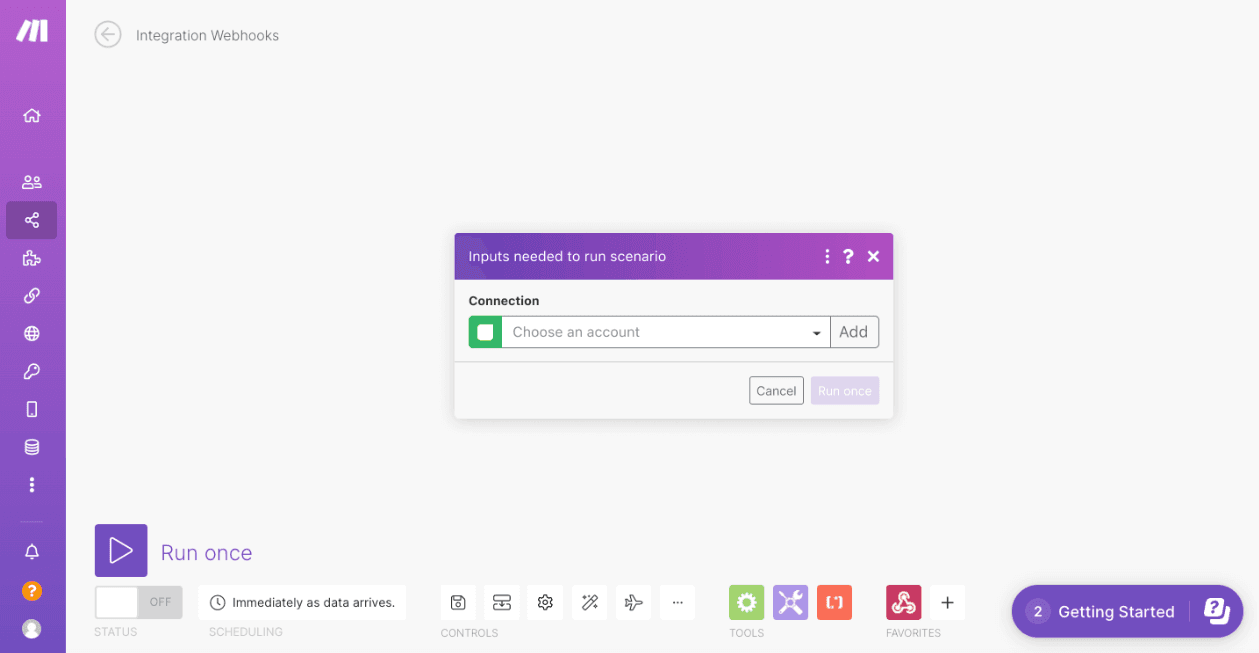
Task: Open Keys icon in sidebar
Action: coord(32,372)
